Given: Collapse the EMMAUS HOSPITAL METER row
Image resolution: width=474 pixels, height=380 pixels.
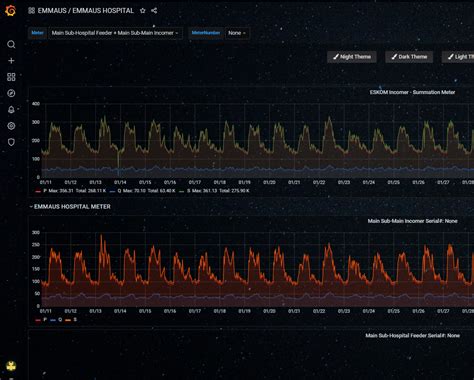Looking at the screenshot, I should [x=70, y=207].
